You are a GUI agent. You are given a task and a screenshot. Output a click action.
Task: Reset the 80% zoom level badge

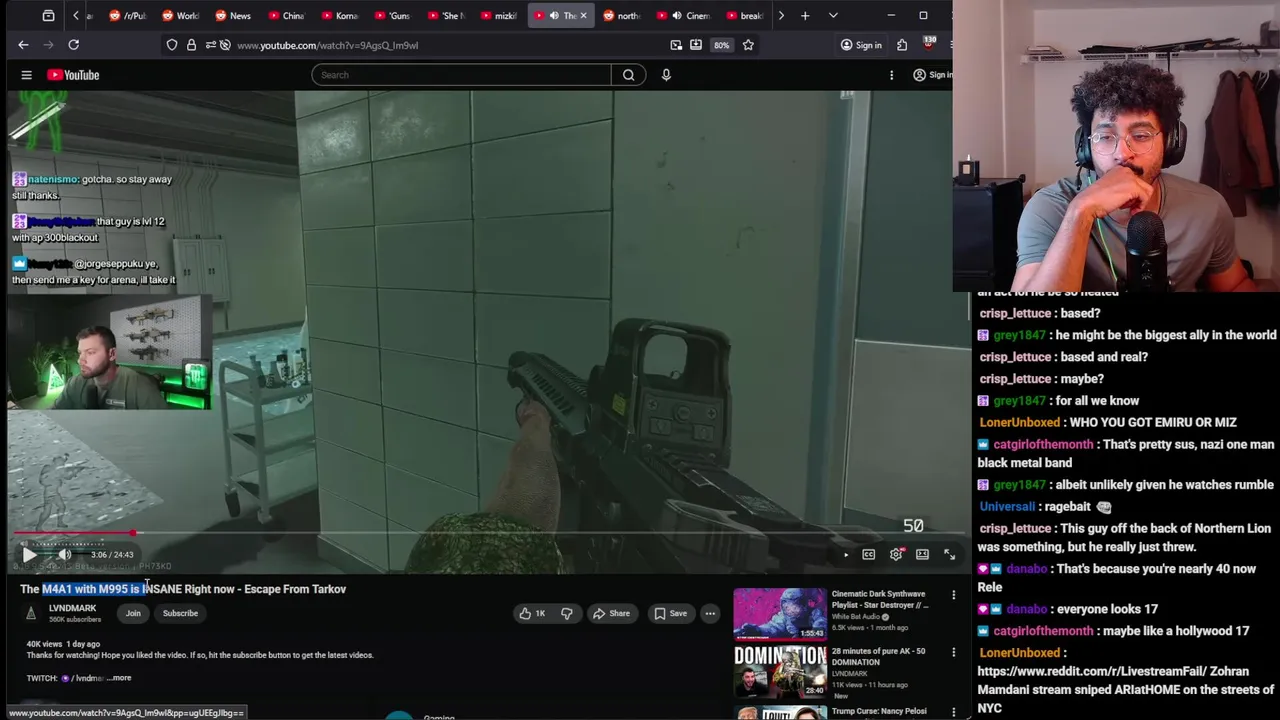tap(721, 45)
